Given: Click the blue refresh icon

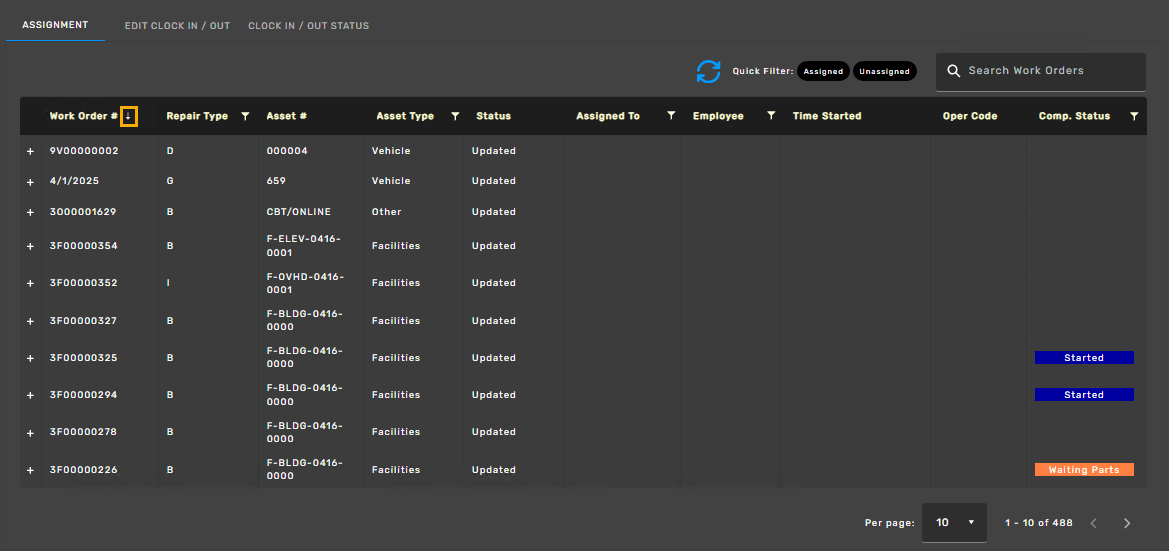Looking at the screenshot, I should pyautogui.click(x=708, y=72).
